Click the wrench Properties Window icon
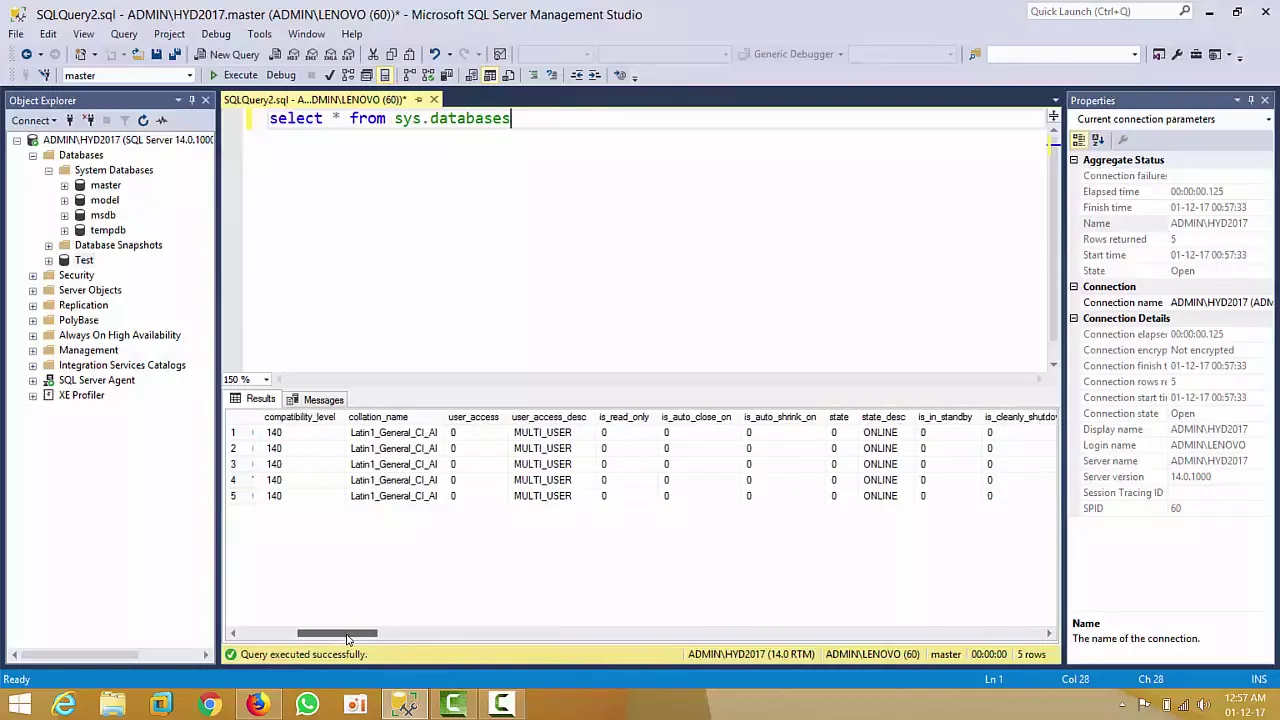The image size is (1280, 720). [1177, 54]
